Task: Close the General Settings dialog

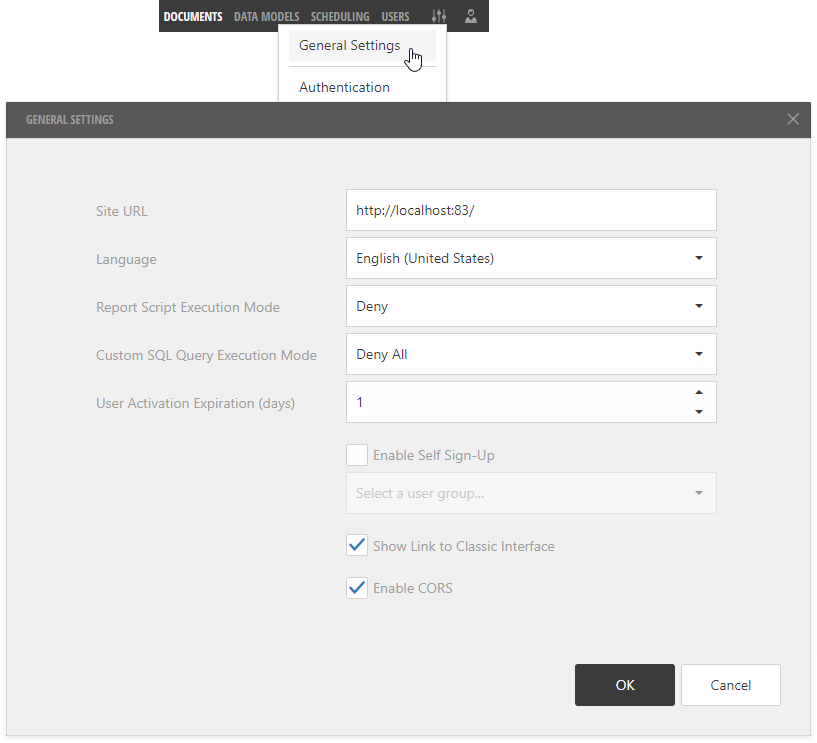Action: click(793, 119)
